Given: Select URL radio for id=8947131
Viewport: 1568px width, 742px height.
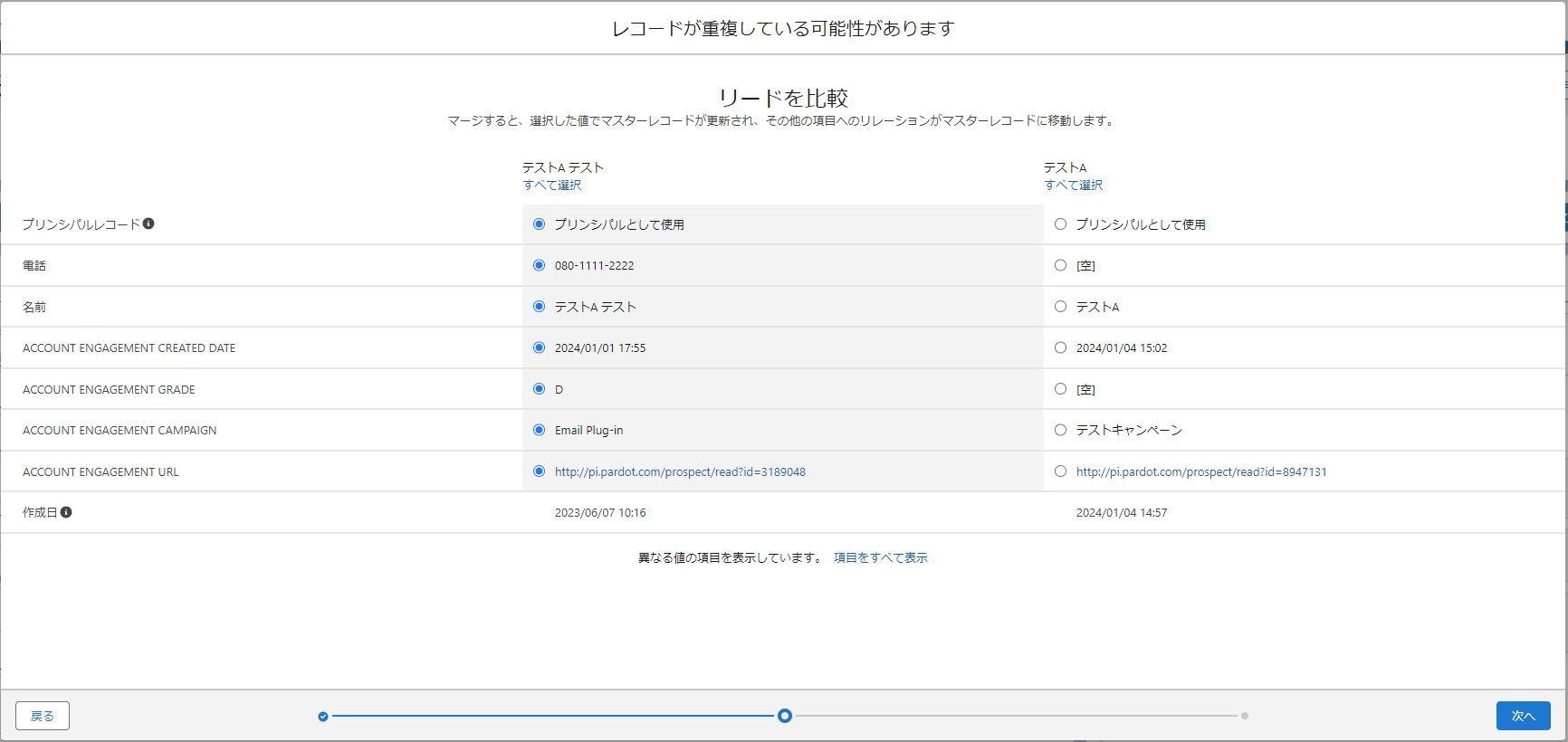Looking at the screenshot, I should point(1060,471).
